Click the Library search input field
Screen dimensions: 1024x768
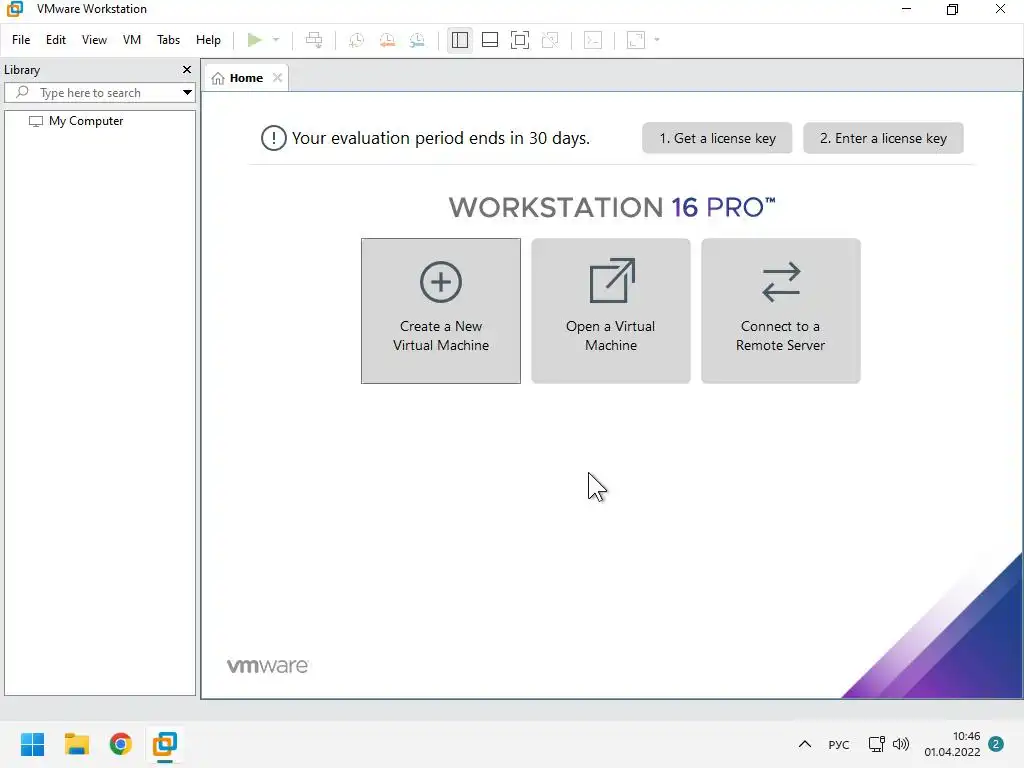click(x=100, y=93)
